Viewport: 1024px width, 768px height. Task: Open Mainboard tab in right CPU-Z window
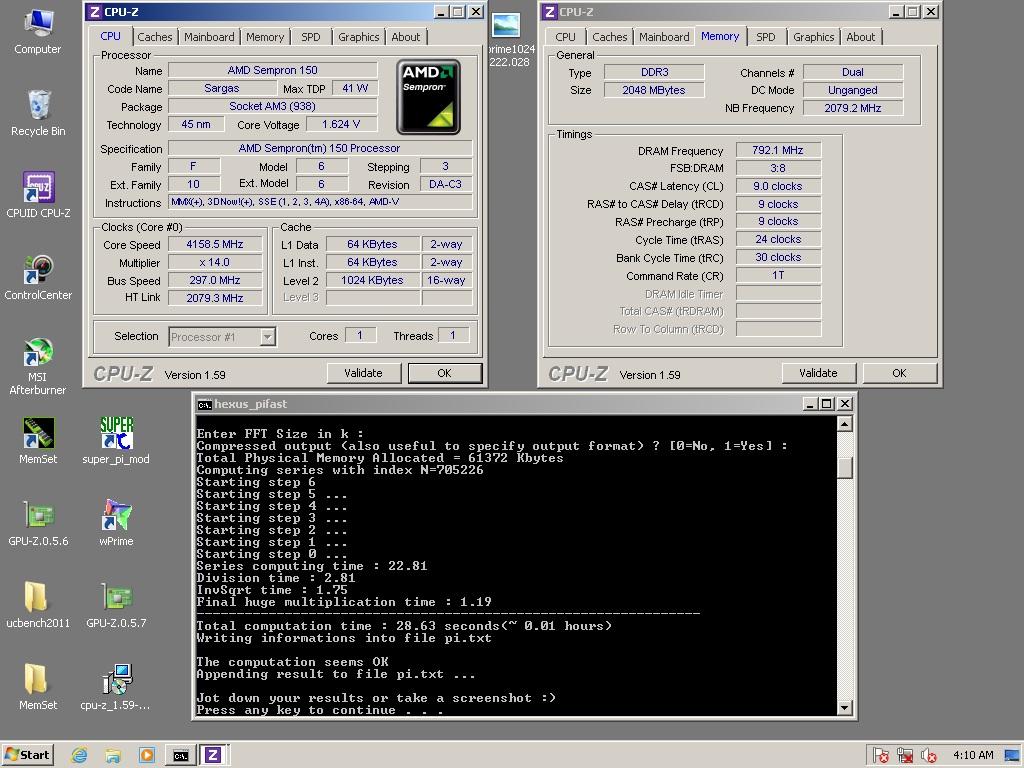point(664,37)
